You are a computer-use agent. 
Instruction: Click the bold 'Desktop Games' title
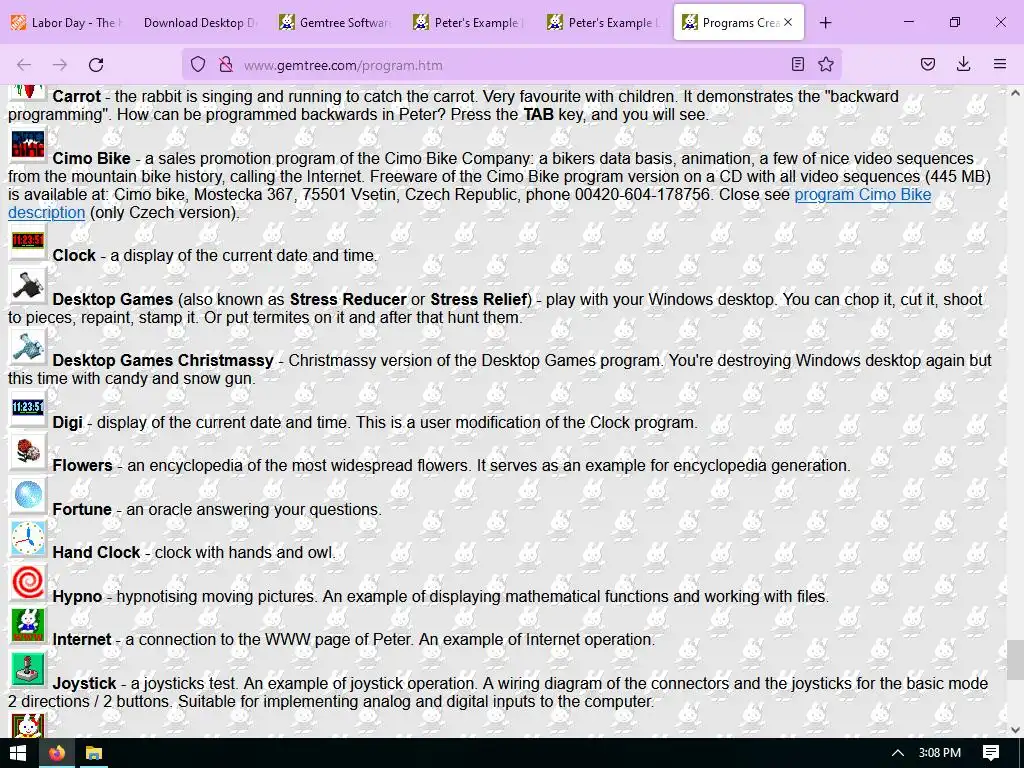tap(112, 300)
